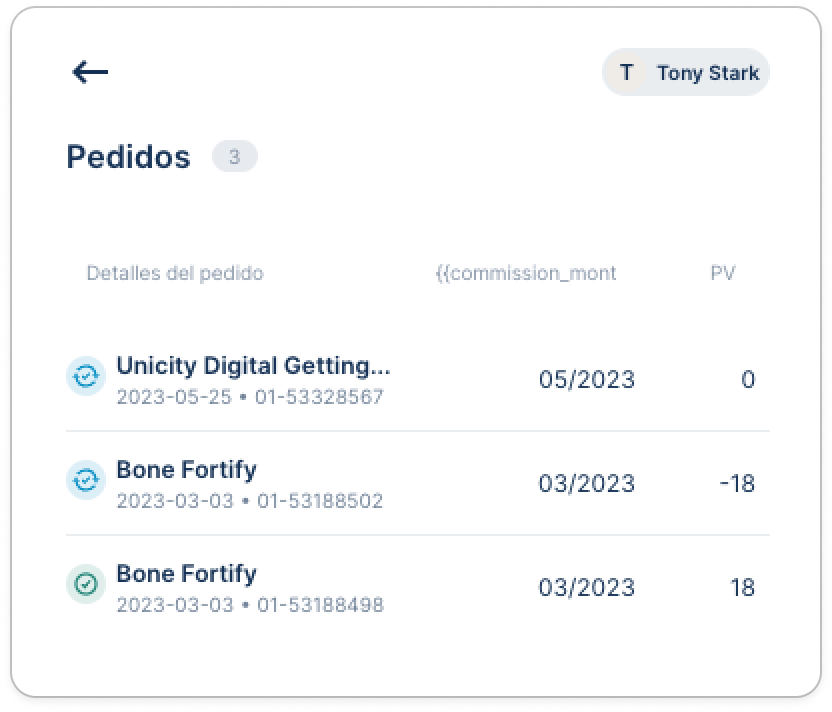Click the Detalles del pedido column header
The height and width of the screenshot is (712, 832).
coord(175,273)
